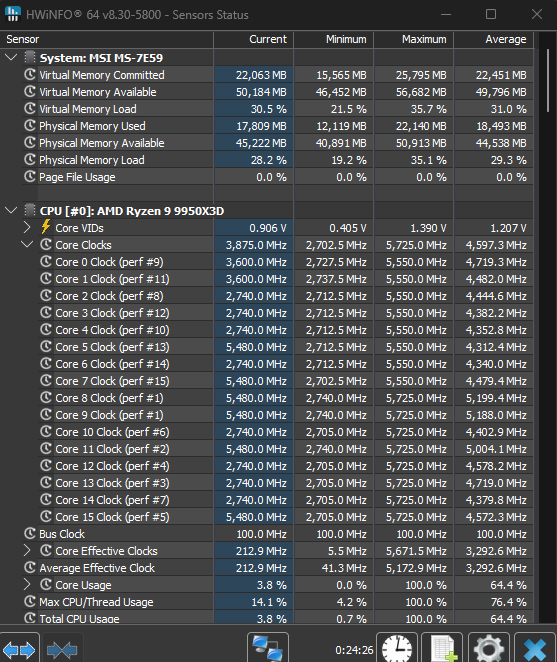Select Core 7 Clock (perf #15) row
The height and width of the screenshot is (662, 557).
pos(286,381)
